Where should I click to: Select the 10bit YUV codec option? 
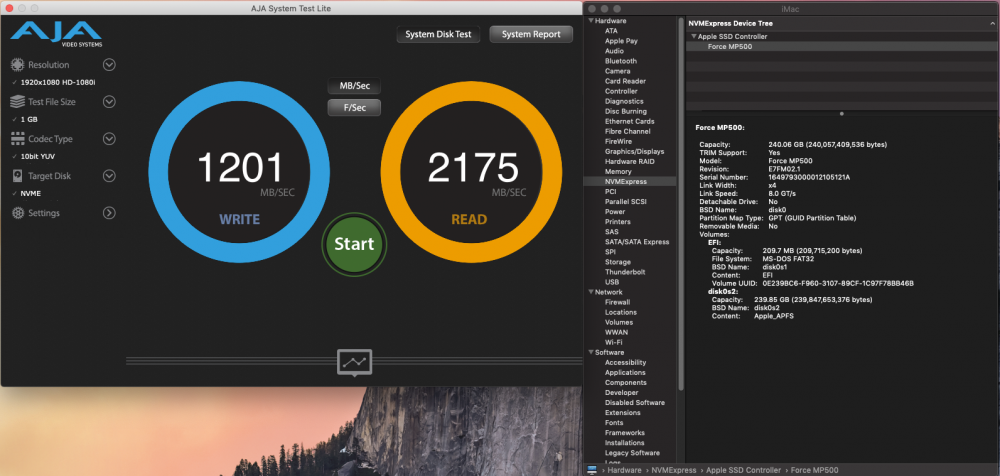coord(38,157)
